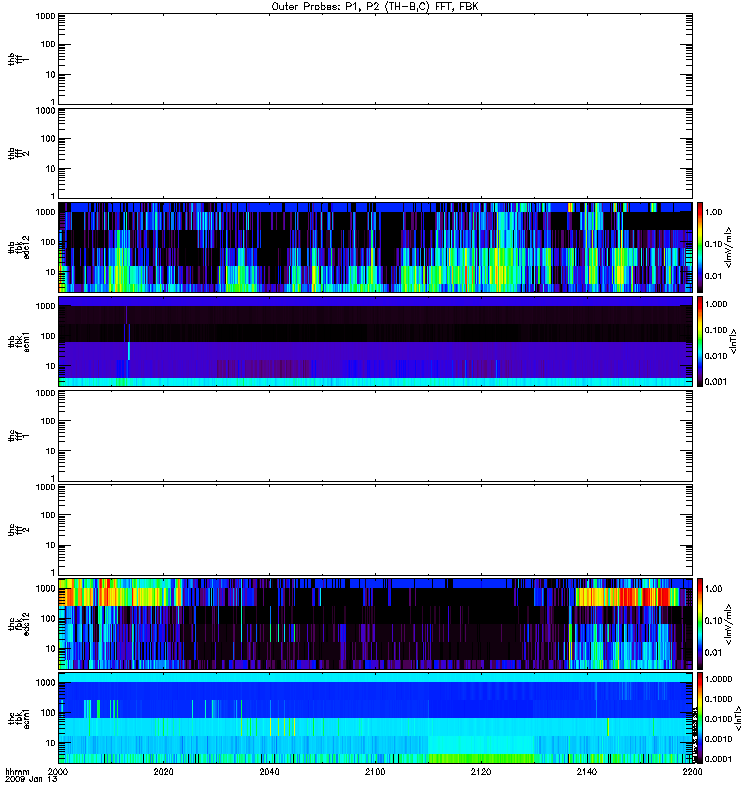Click the 0.01 tick on thb edc12 color bar

click(x=713, y=276)
